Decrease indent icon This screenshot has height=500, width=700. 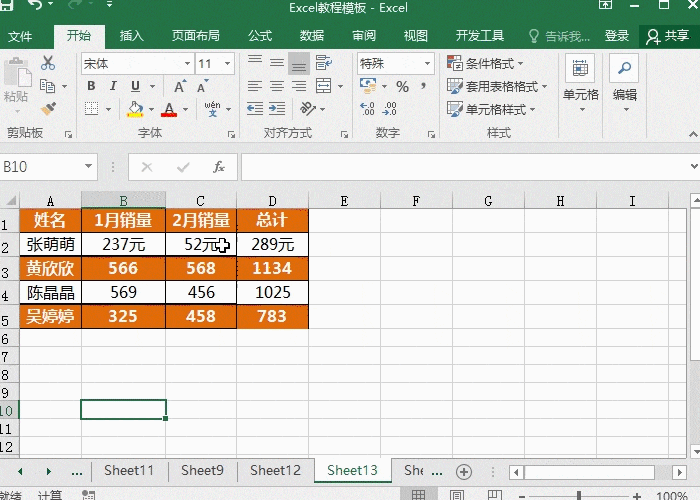(255, 108)
